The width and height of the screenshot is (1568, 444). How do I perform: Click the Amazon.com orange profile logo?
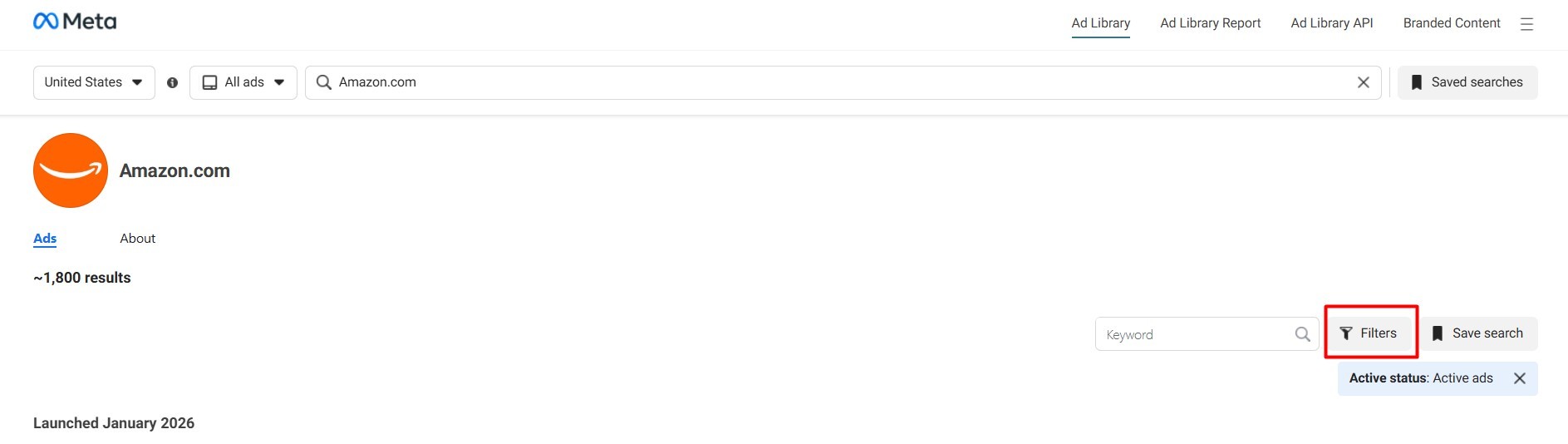click(x=71, y=170)
